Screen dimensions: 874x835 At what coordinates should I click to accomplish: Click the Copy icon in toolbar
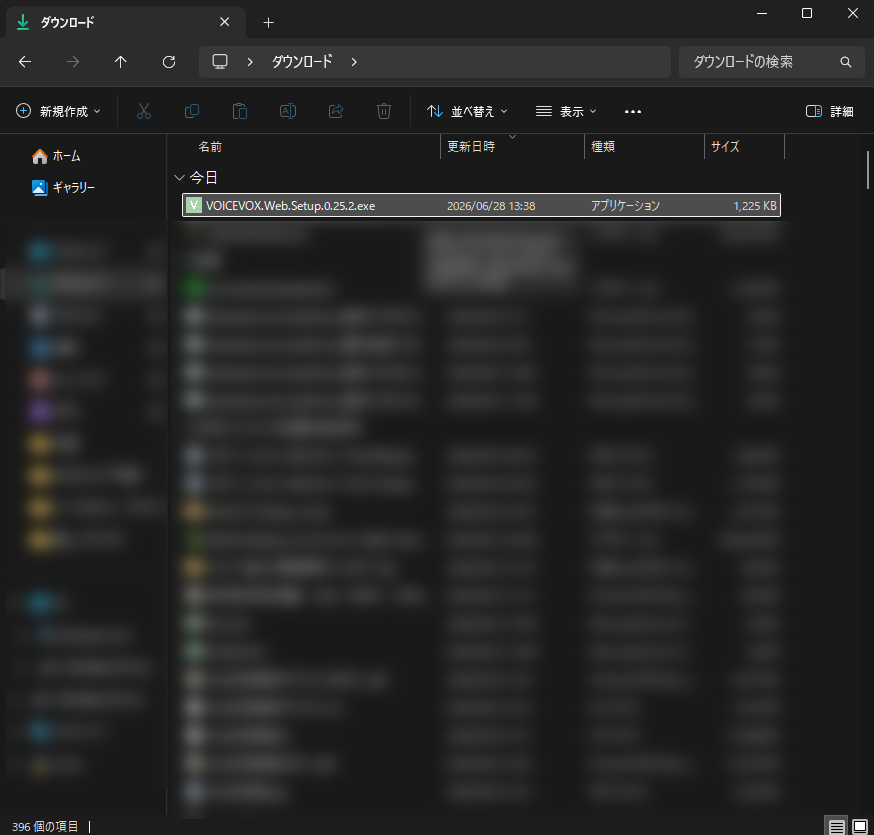click(x=192, y=111)
